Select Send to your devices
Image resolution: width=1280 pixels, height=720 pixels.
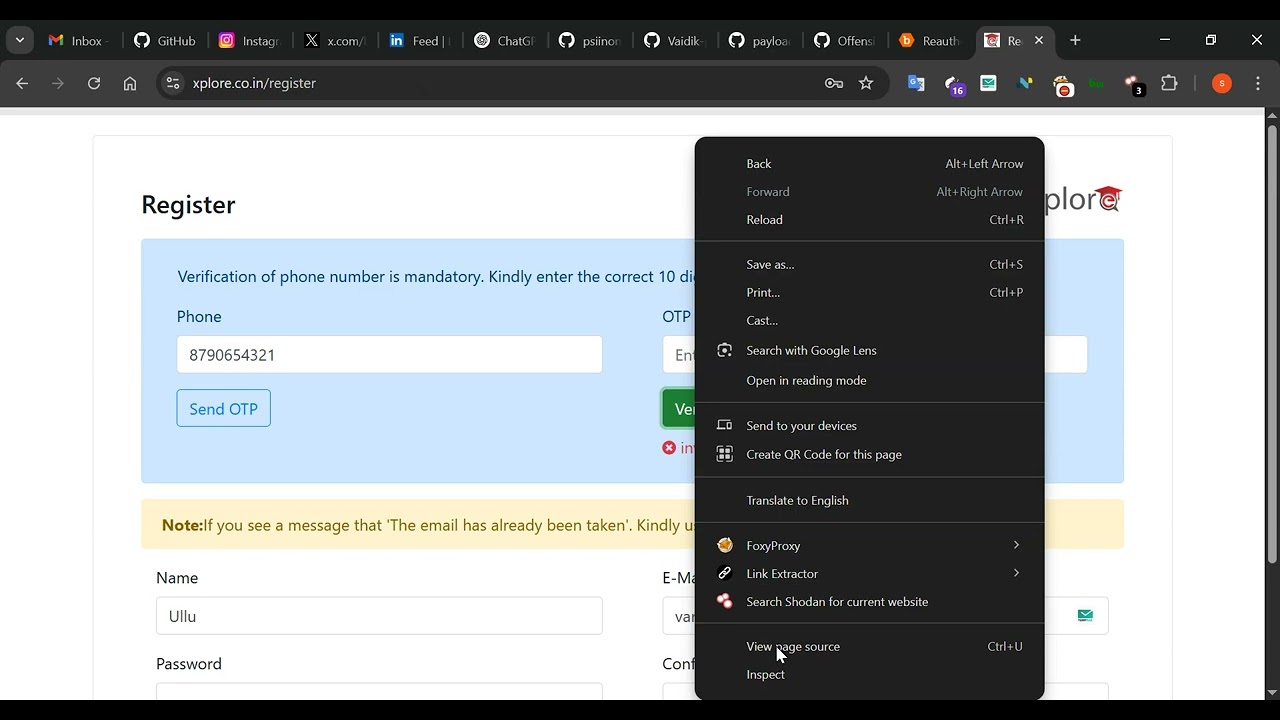pyautogui.click(x=869, y=426)
